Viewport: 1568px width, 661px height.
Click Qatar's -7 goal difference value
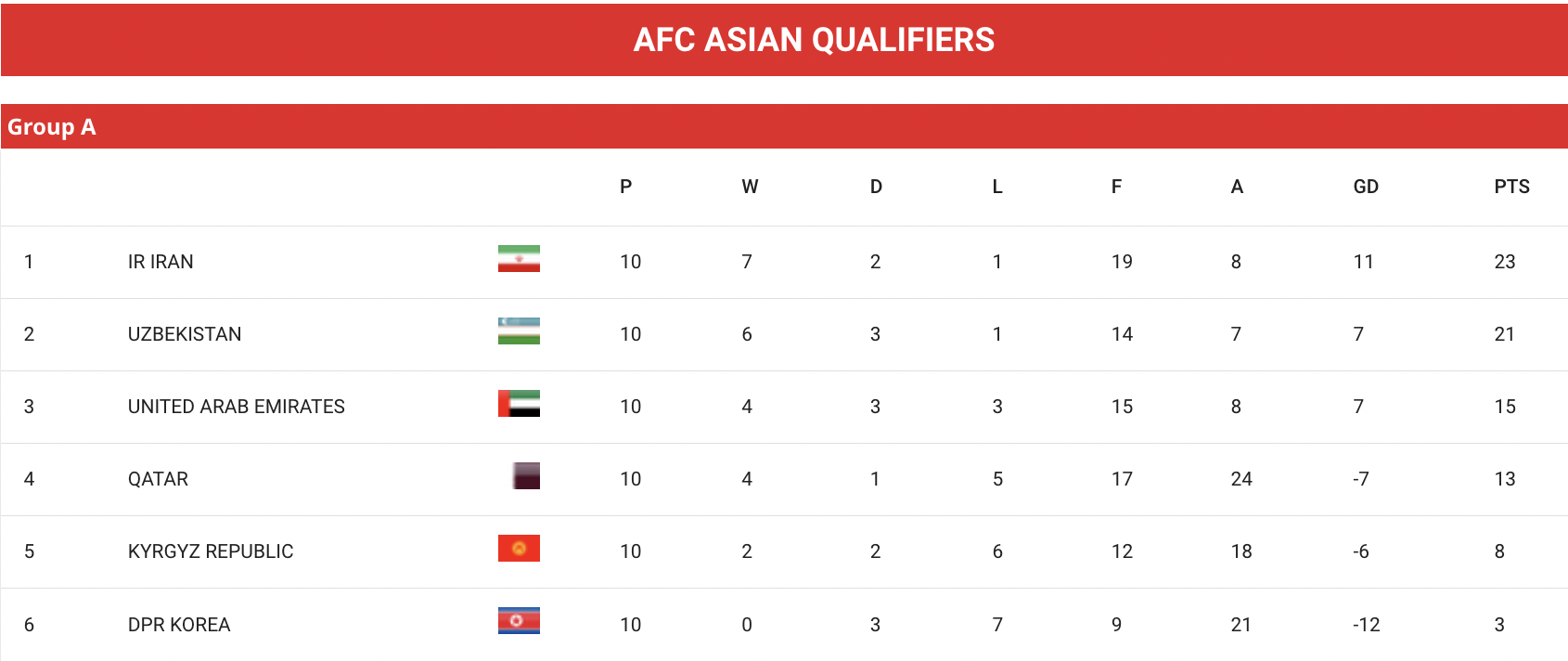point(1361,479)
